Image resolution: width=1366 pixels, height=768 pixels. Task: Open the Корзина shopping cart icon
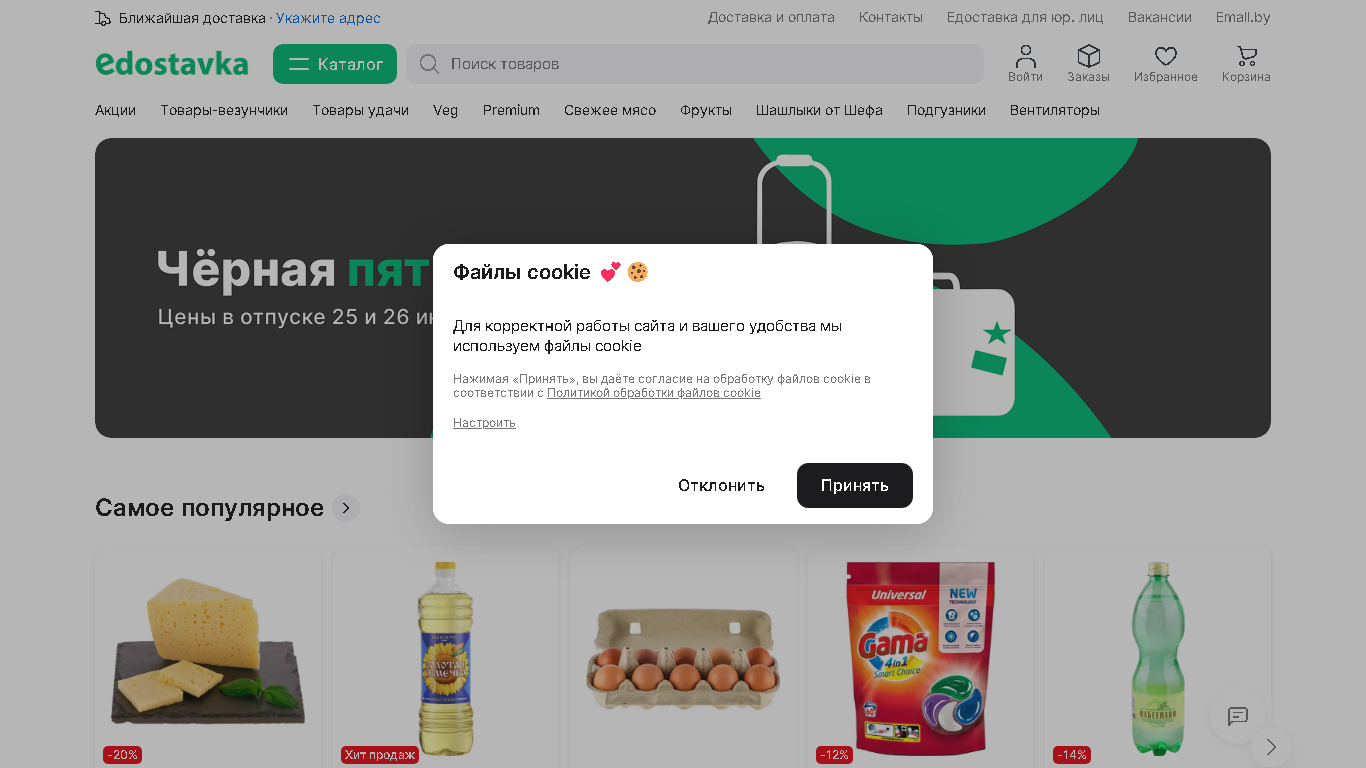coord(1246,56)
